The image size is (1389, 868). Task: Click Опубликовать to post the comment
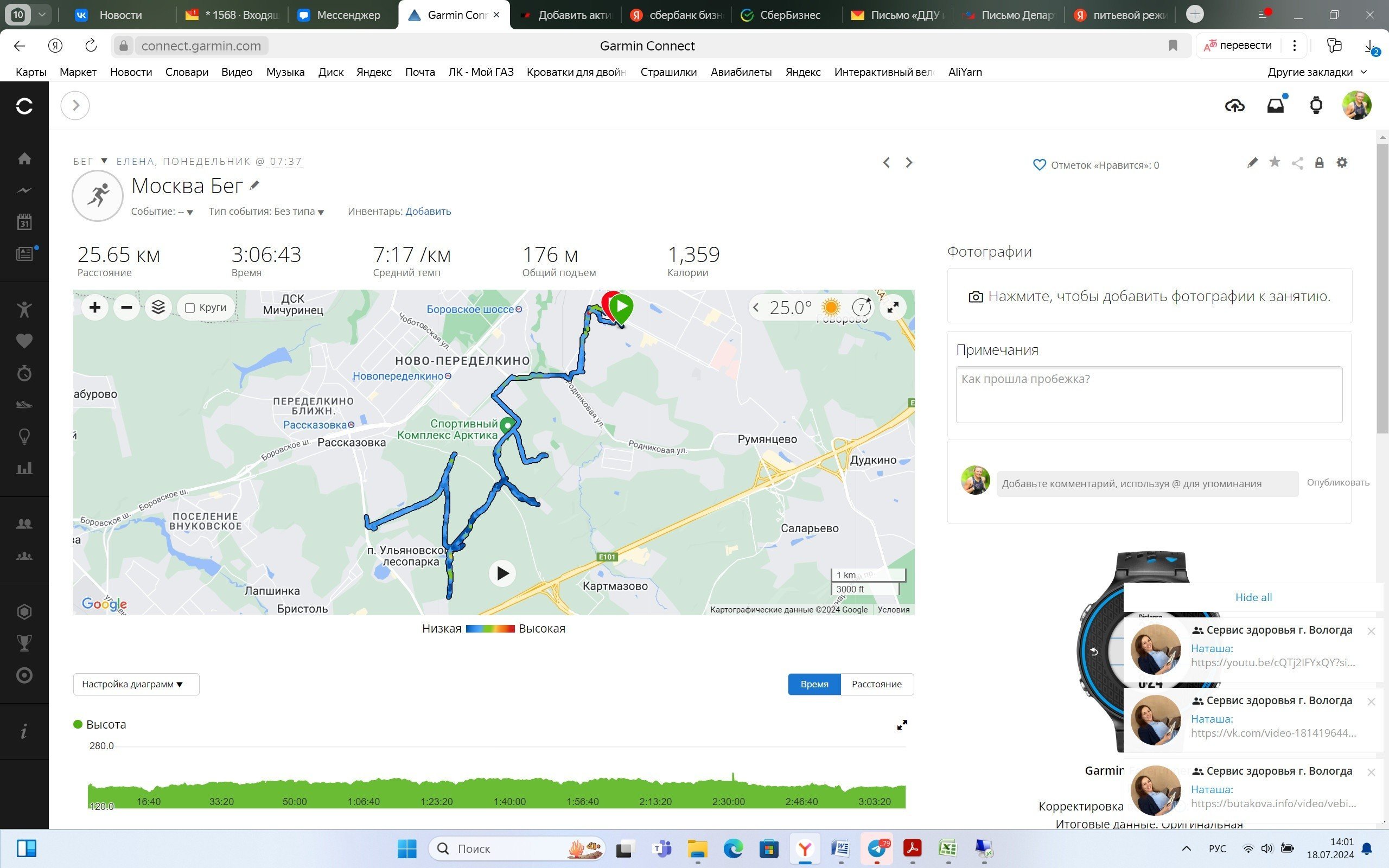click(1338, 483)
